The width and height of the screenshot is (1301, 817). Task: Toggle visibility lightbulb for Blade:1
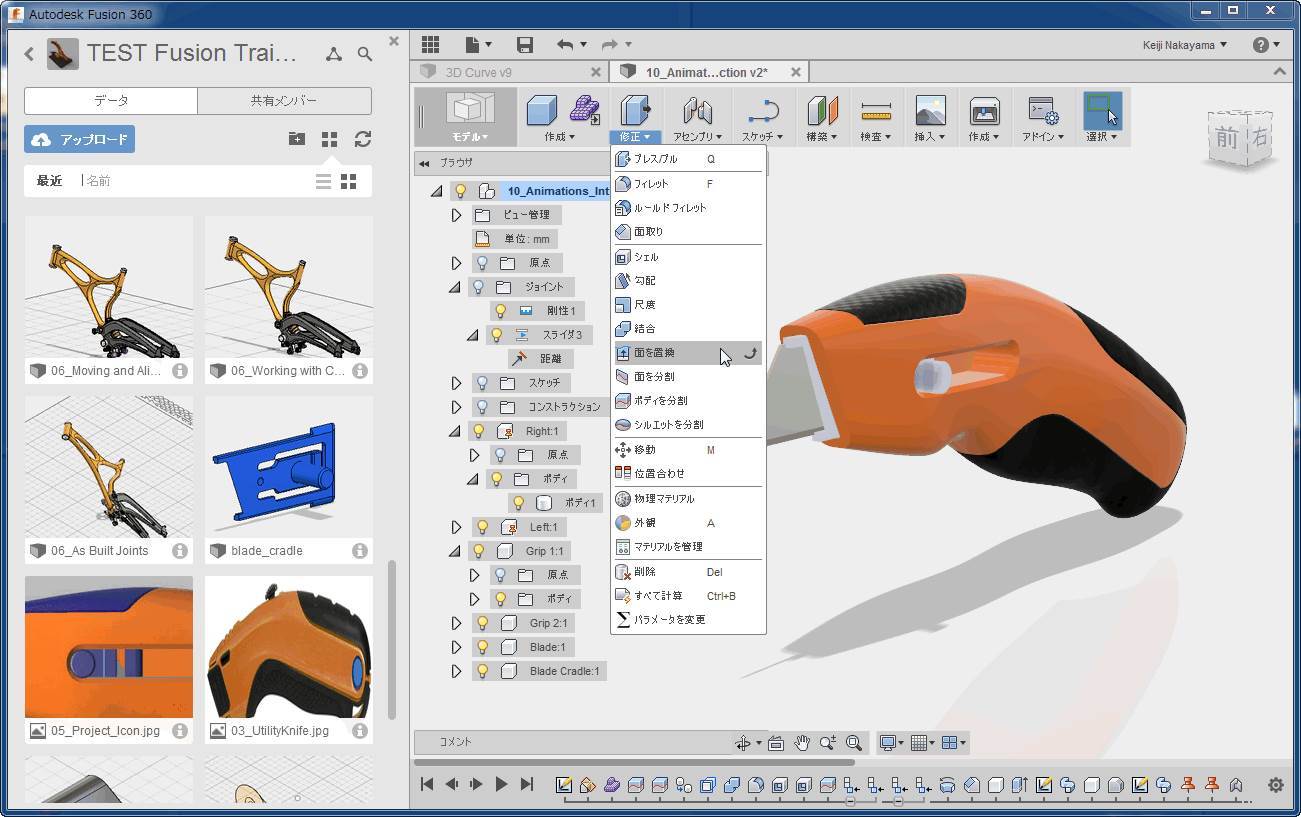(x=482, y=647)
